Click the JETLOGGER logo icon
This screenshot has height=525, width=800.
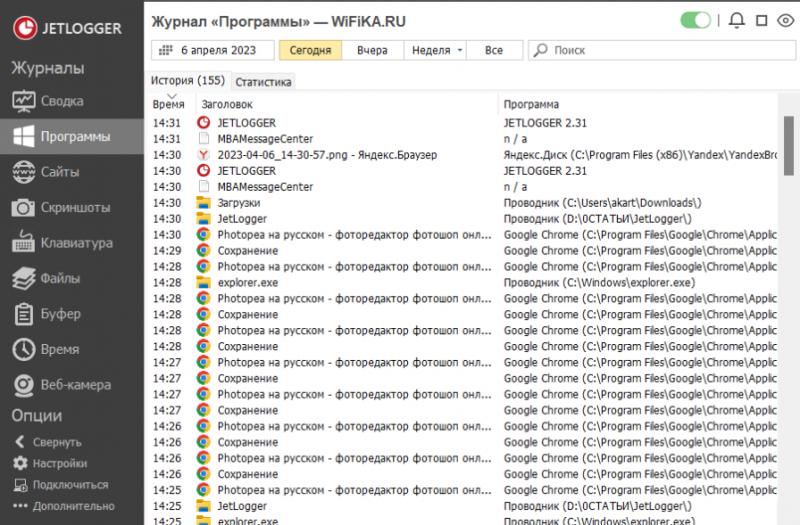[25, 28]
